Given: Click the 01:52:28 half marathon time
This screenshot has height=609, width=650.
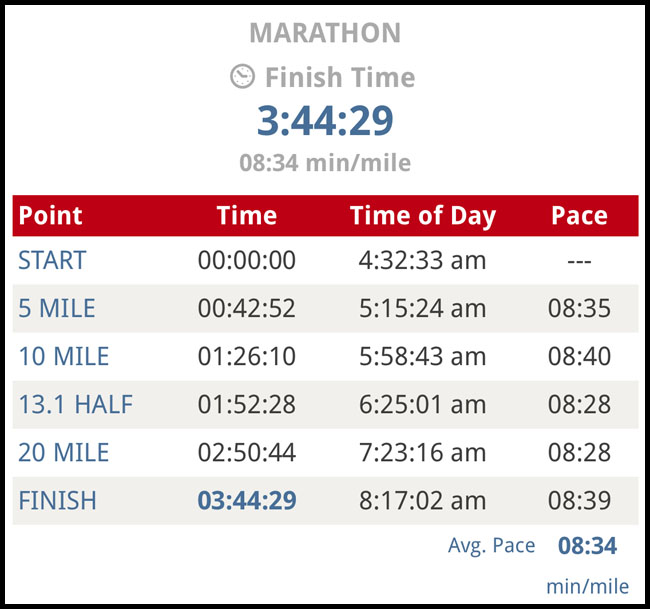Looking at the screenshot, I should tap(247, 405).
